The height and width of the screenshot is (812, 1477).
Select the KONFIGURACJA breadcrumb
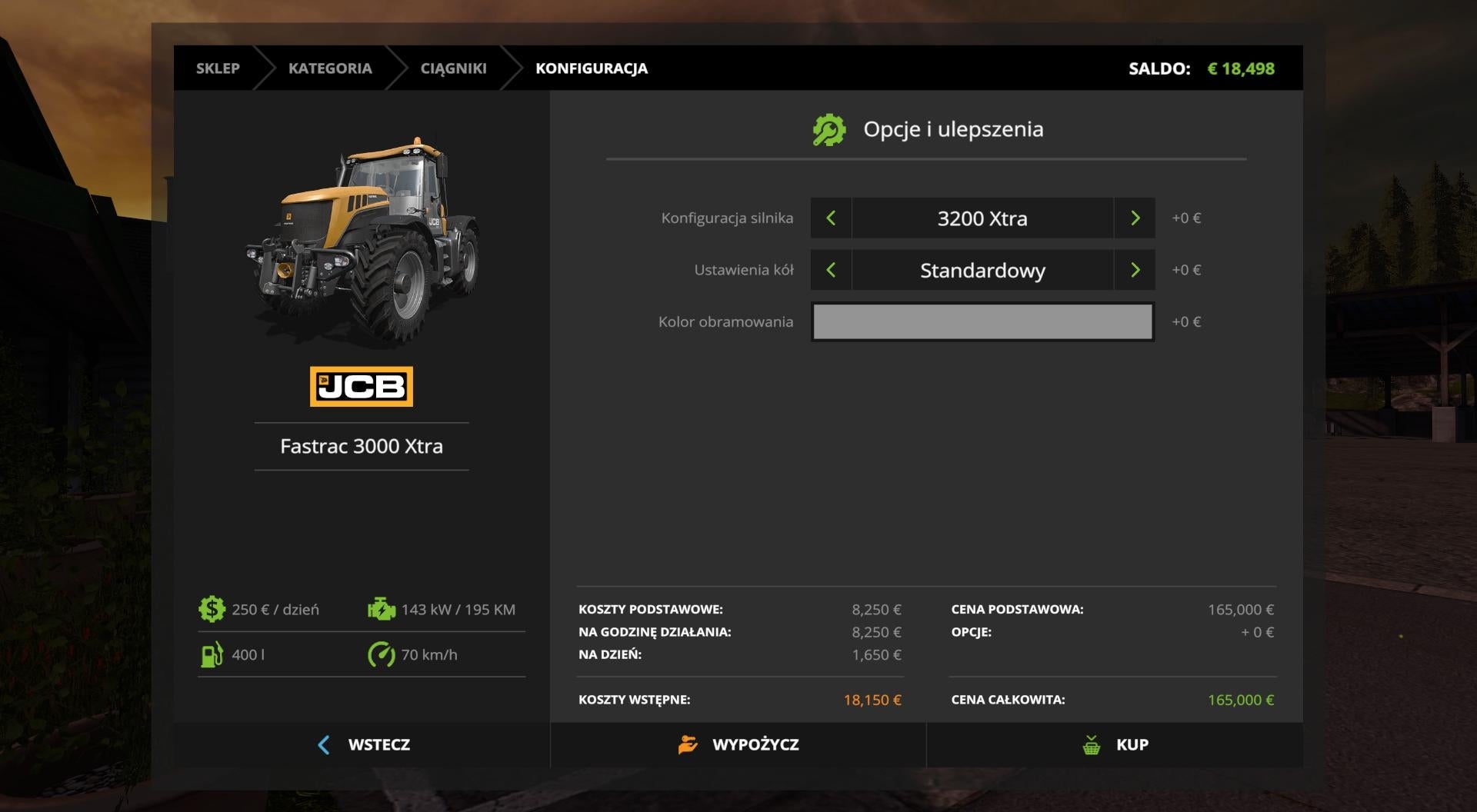(592, 68)
